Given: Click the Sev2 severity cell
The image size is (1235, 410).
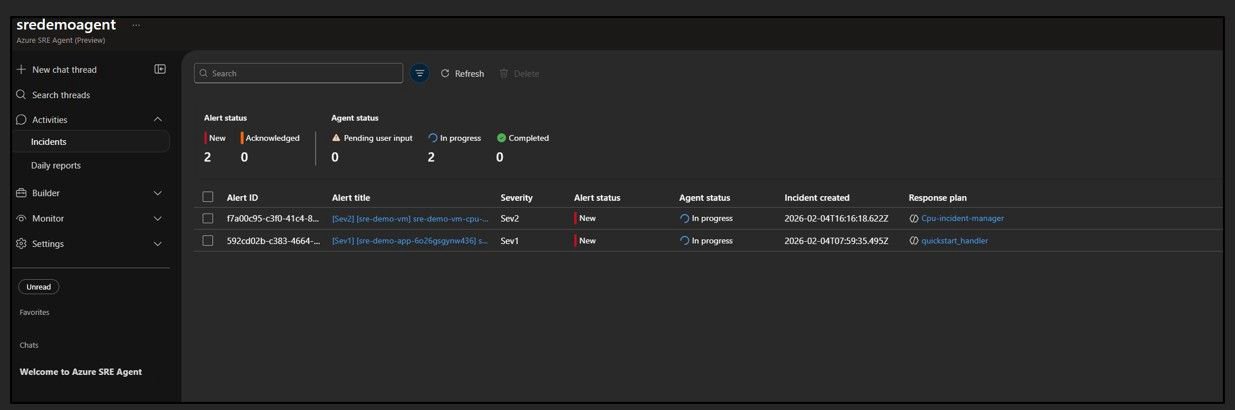Looking at the screenshot, I should pos(510,218).
